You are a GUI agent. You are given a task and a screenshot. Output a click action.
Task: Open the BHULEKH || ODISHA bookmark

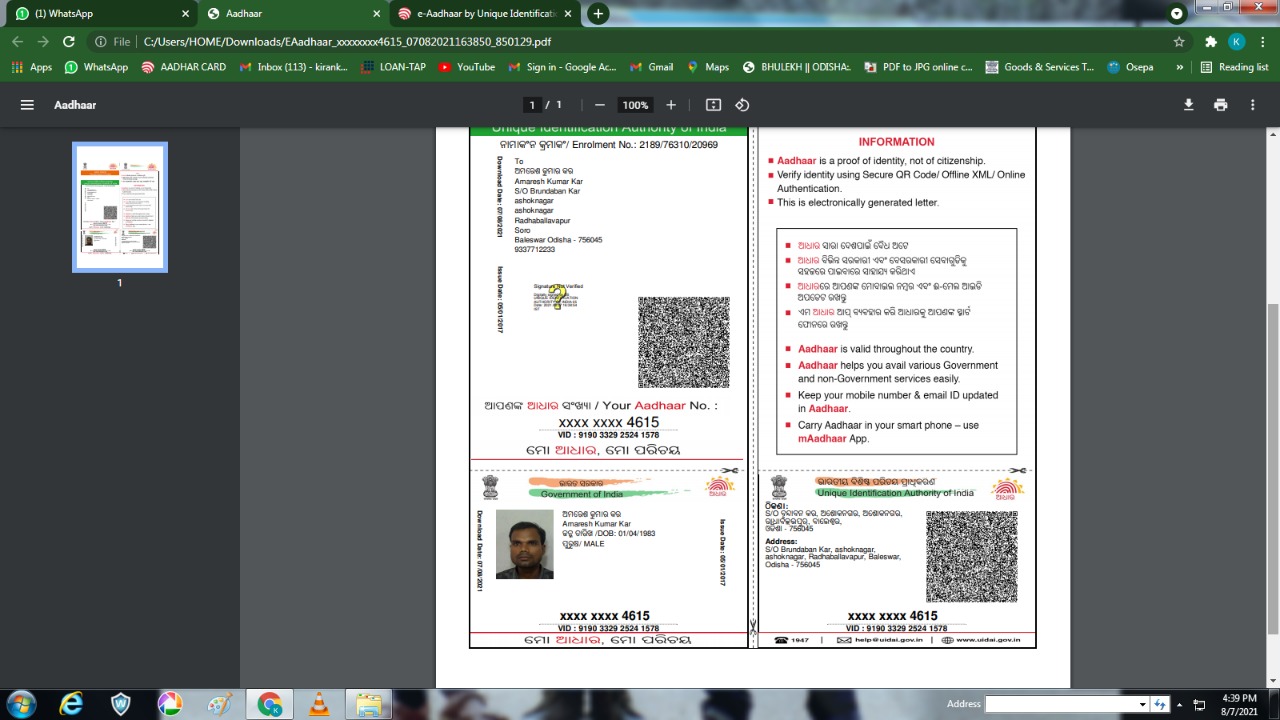click(x=797, y=67)
